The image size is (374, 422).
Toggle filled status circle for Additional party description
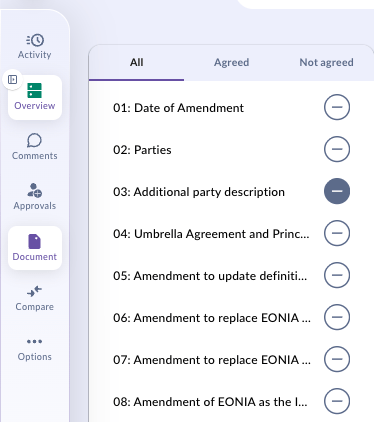pyautogui.click(x=337, y=191)
